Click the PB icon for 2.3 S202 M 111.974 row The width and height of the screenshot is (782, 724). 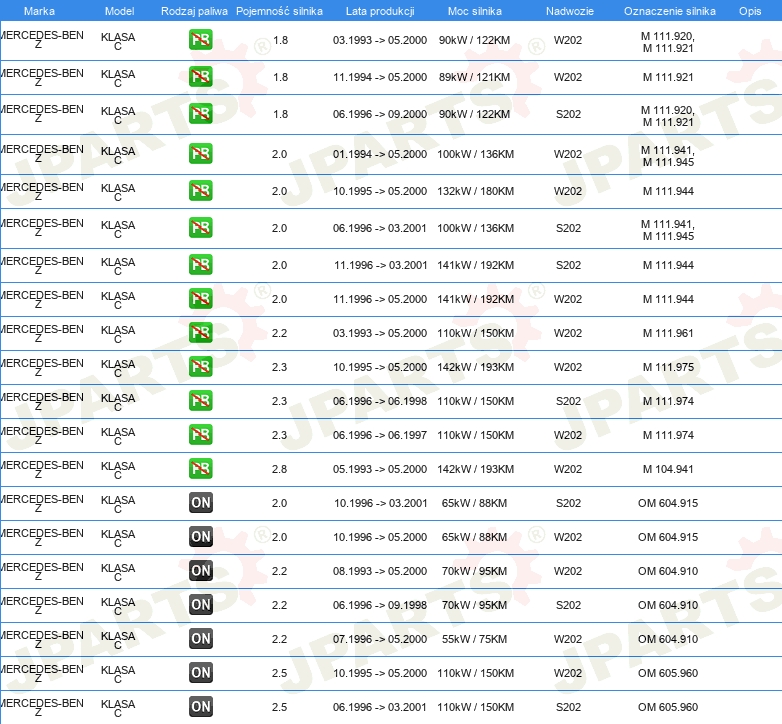(201, 401)
